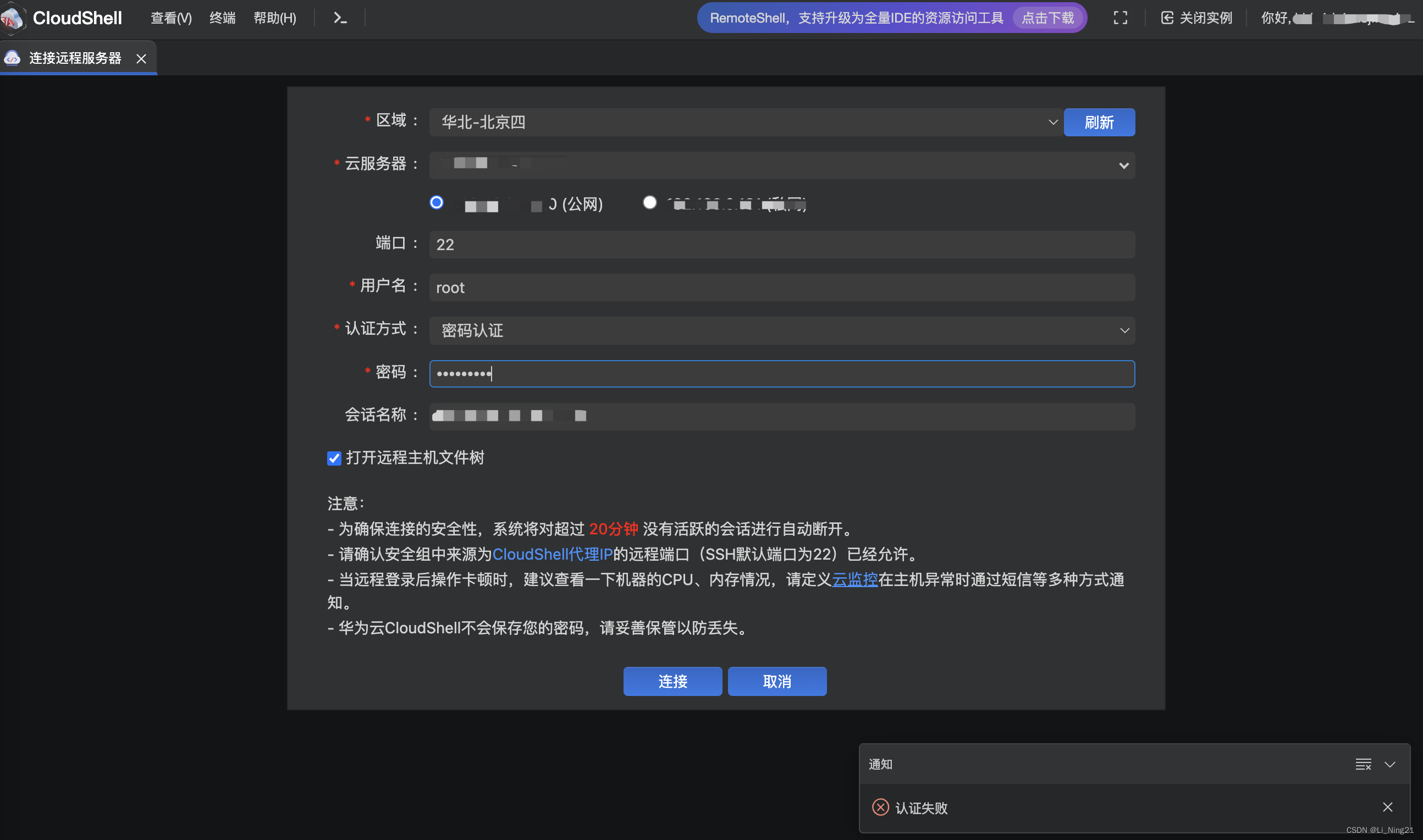
Task: Open the 认证方式 dropdown showing 密码认证
Action: point(1126,330)
